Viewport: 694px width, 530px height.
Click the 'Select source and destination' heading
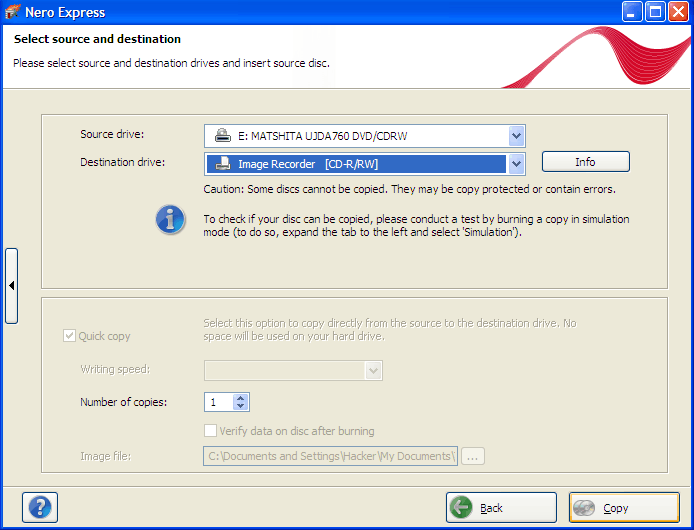tap(97, 39)
